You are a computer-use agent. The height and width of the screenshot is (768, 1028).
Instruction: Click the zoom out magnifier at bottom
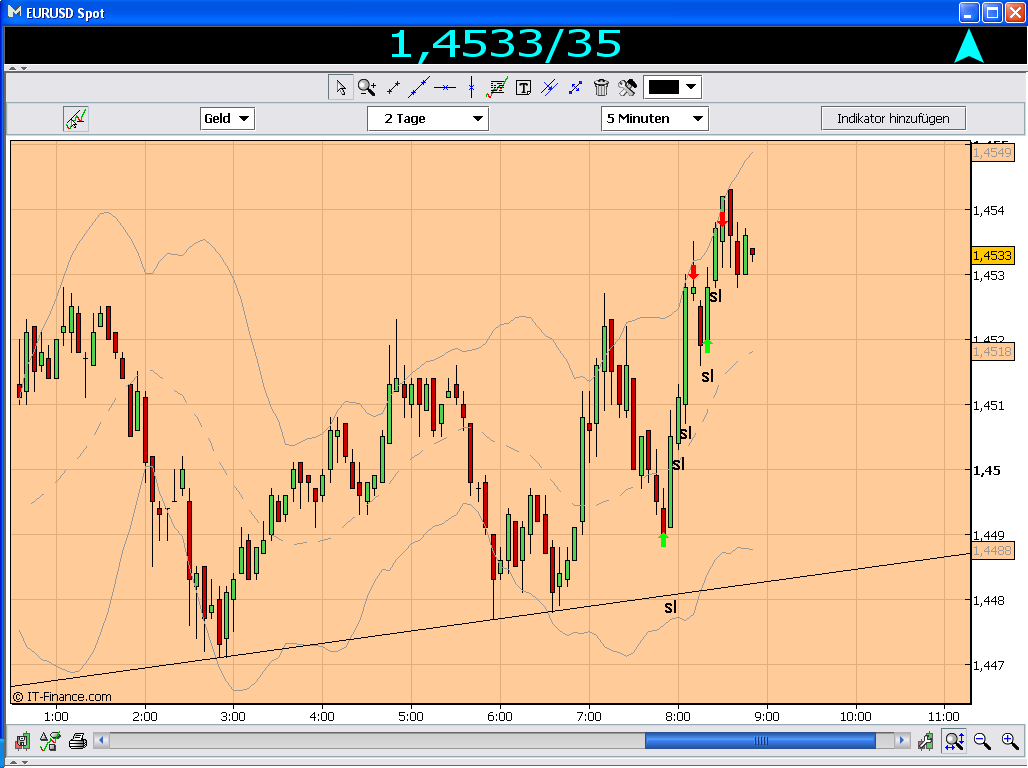pyautogui.click(x=981, y=741)
